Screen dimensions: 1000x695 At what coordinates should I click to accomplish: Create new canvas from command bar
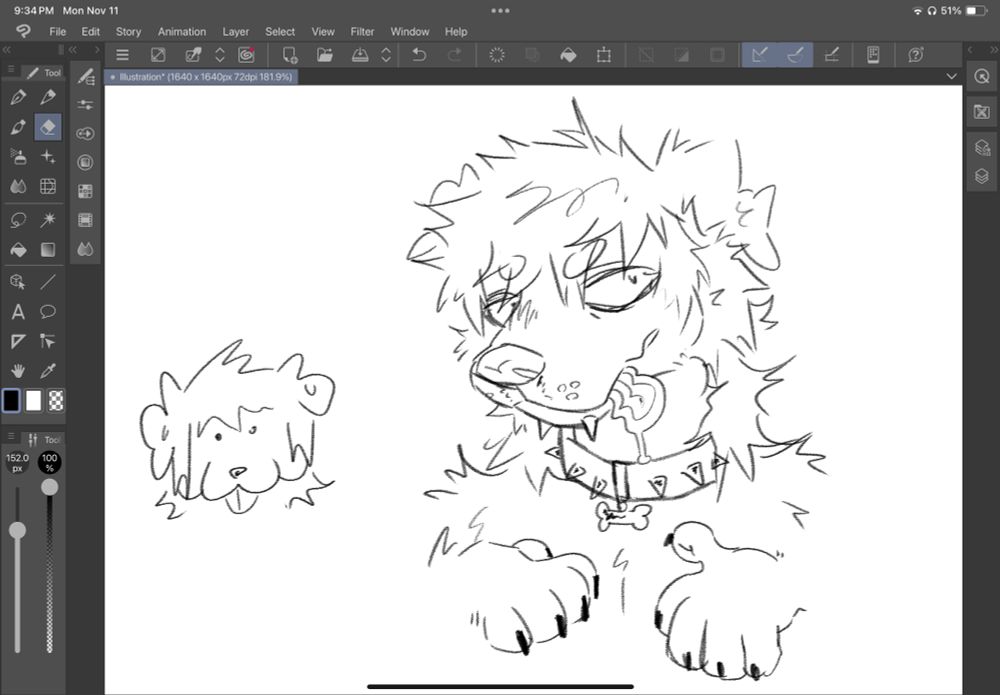(290, 55)
